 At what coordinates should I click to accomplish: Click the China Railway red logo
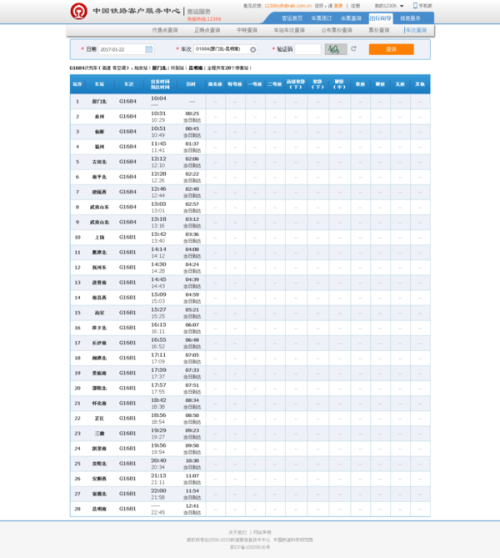79,11
